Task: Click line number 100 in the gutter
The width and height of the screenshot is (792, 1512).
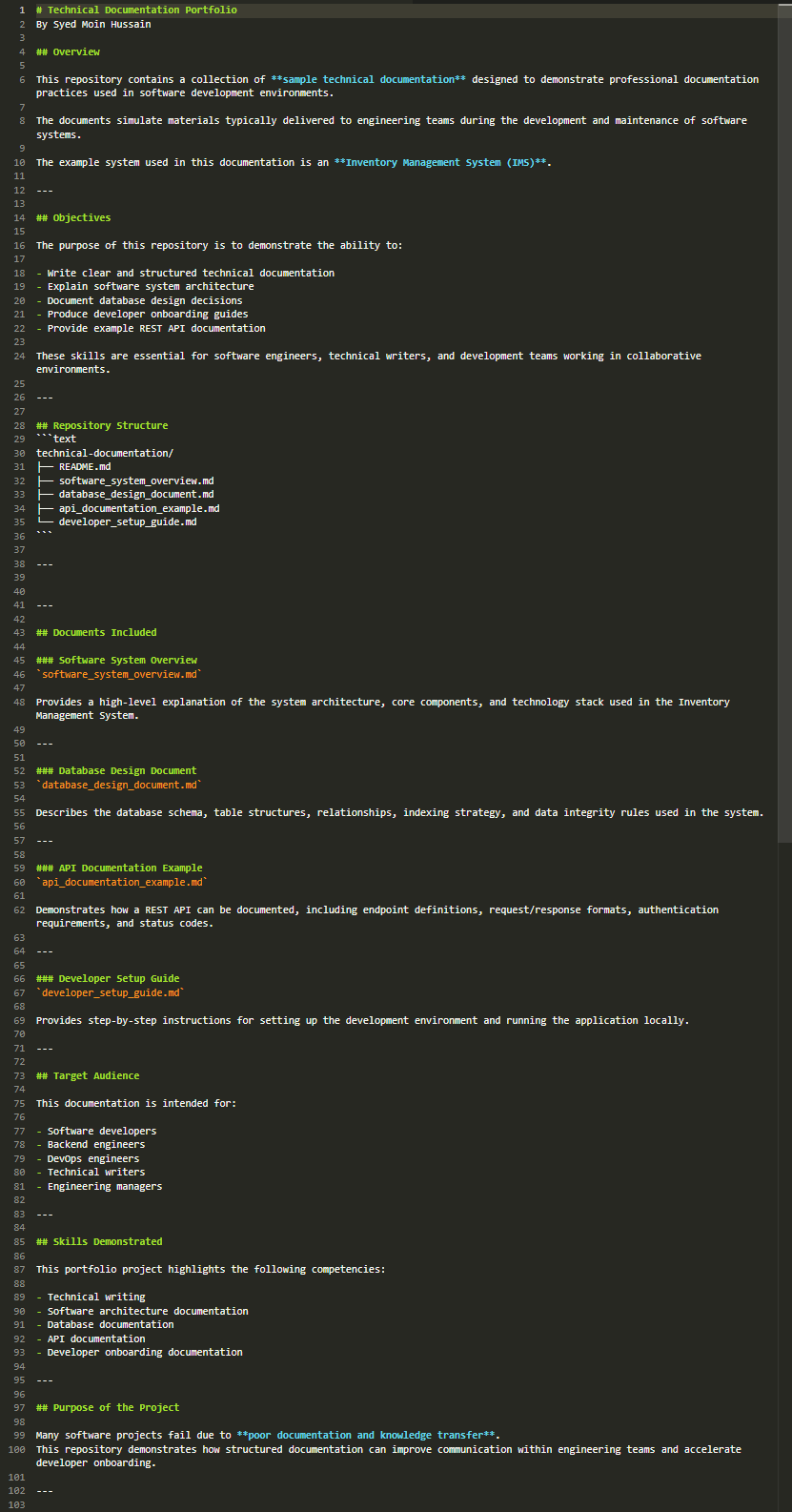Action: coord(16,1449)
